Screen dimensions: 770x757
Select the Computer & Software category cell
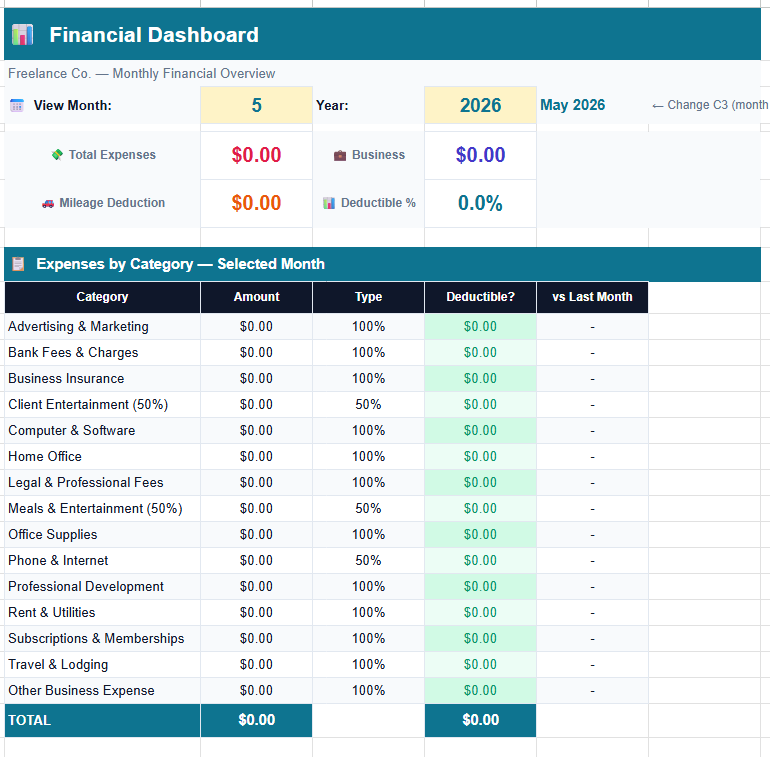(x=102, y=431)
